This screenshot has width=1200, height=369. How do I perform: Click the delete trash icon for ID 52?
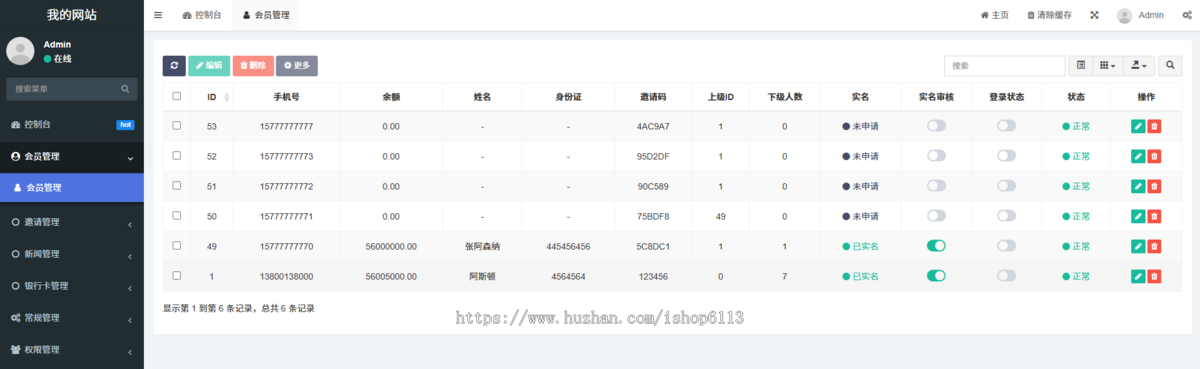pos(1154,156)
